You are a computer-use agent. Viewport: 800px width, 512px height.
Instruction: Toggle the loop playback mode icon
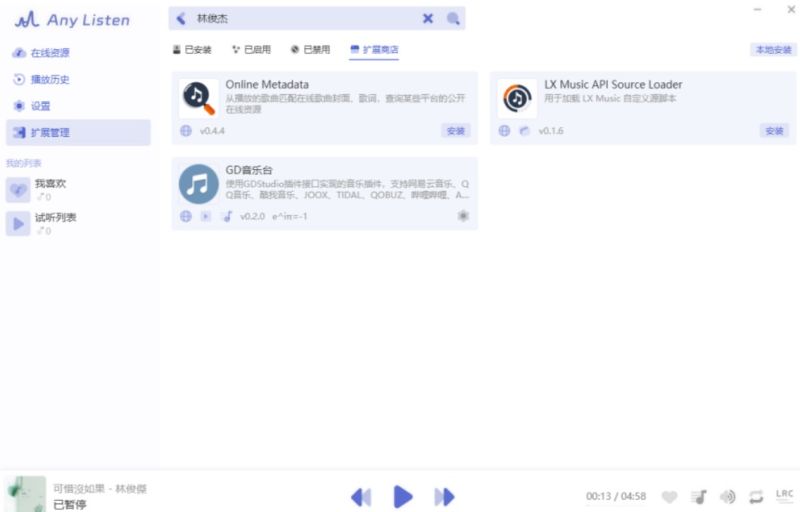tap(756, 496)
